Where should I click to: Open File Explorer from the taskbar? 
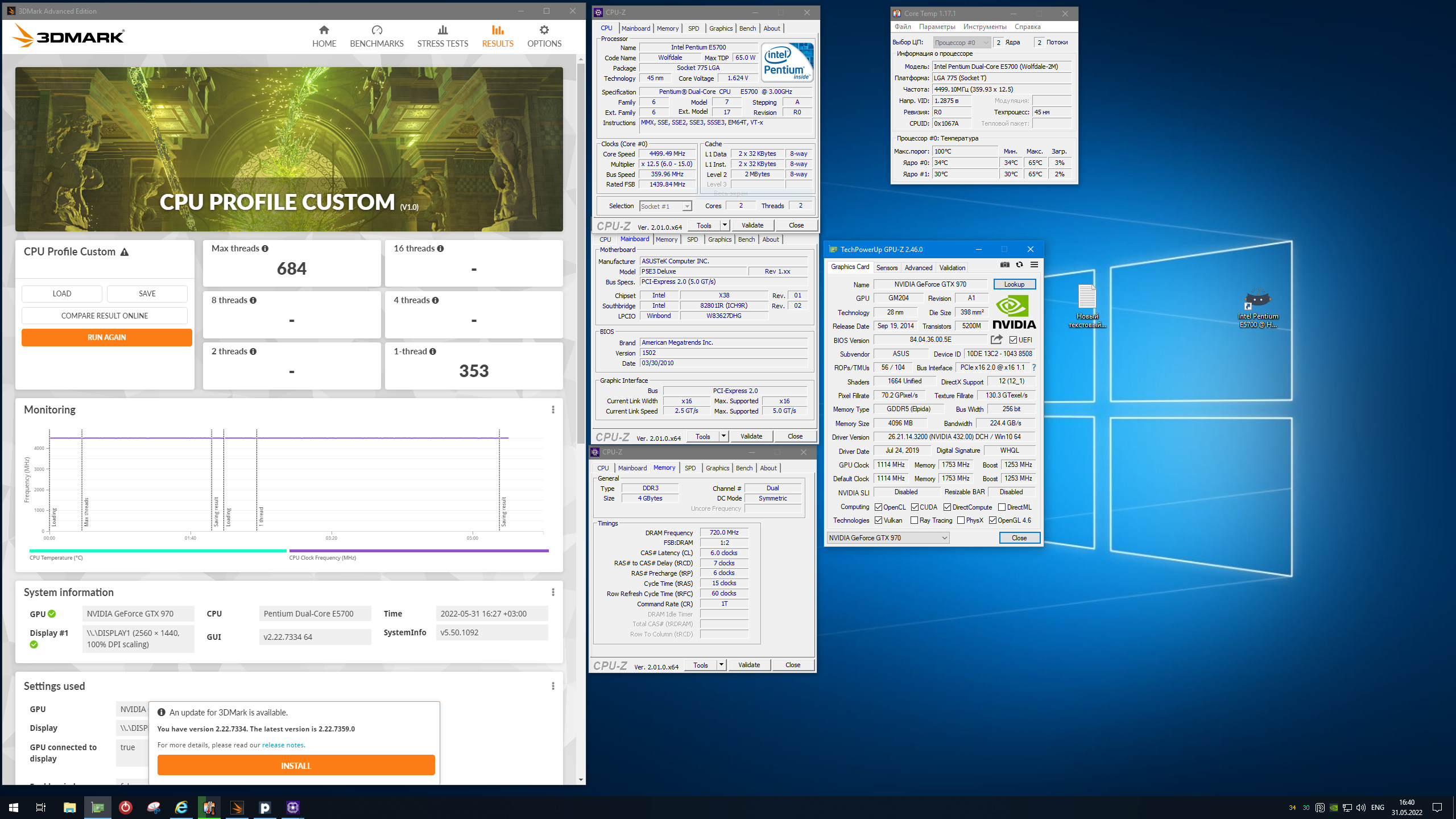click(69, 807)
